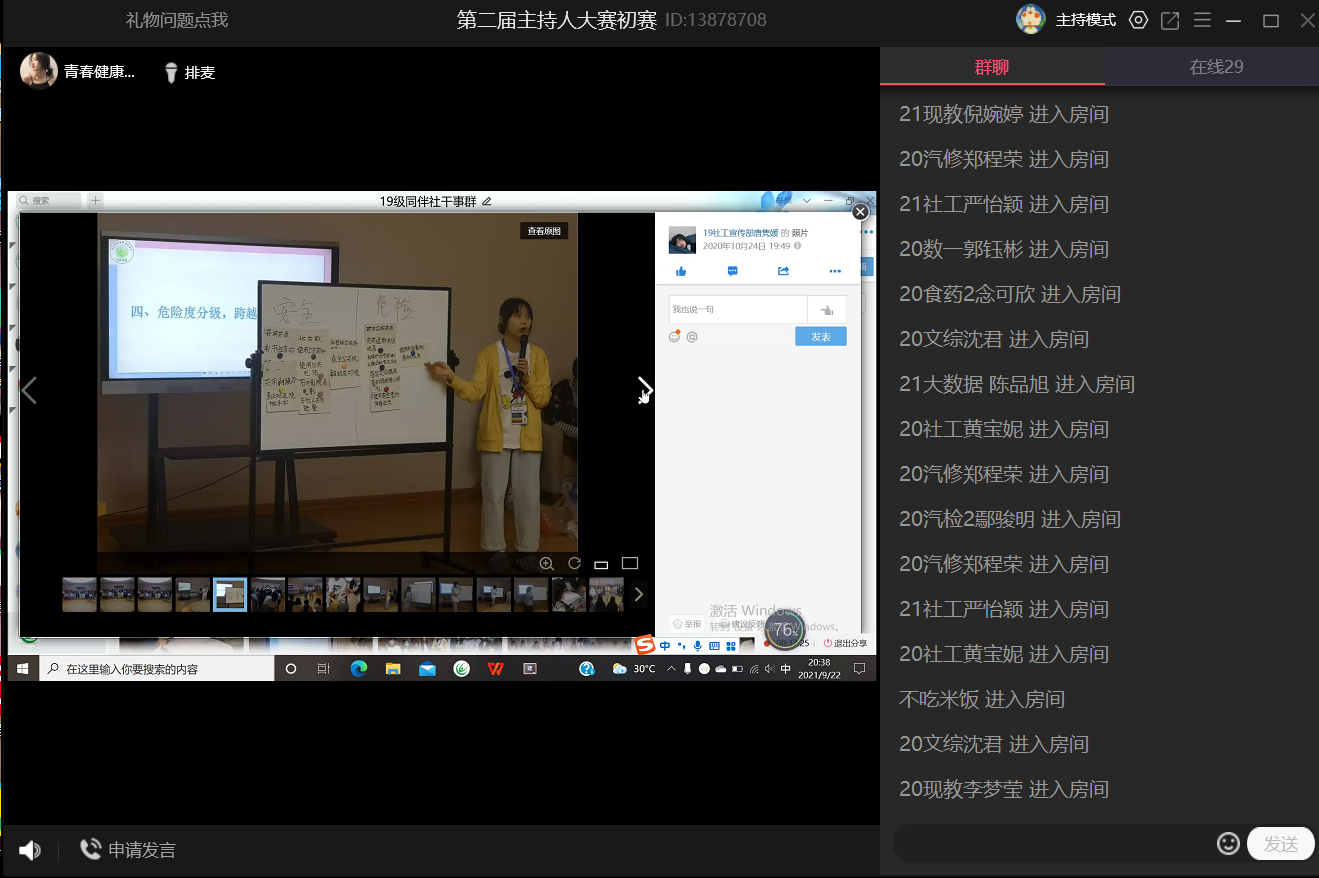Click user avatar beside 主持模式
This screenshot has width=1319, height=878.
pyautogui.click(x=1031, y=19)
